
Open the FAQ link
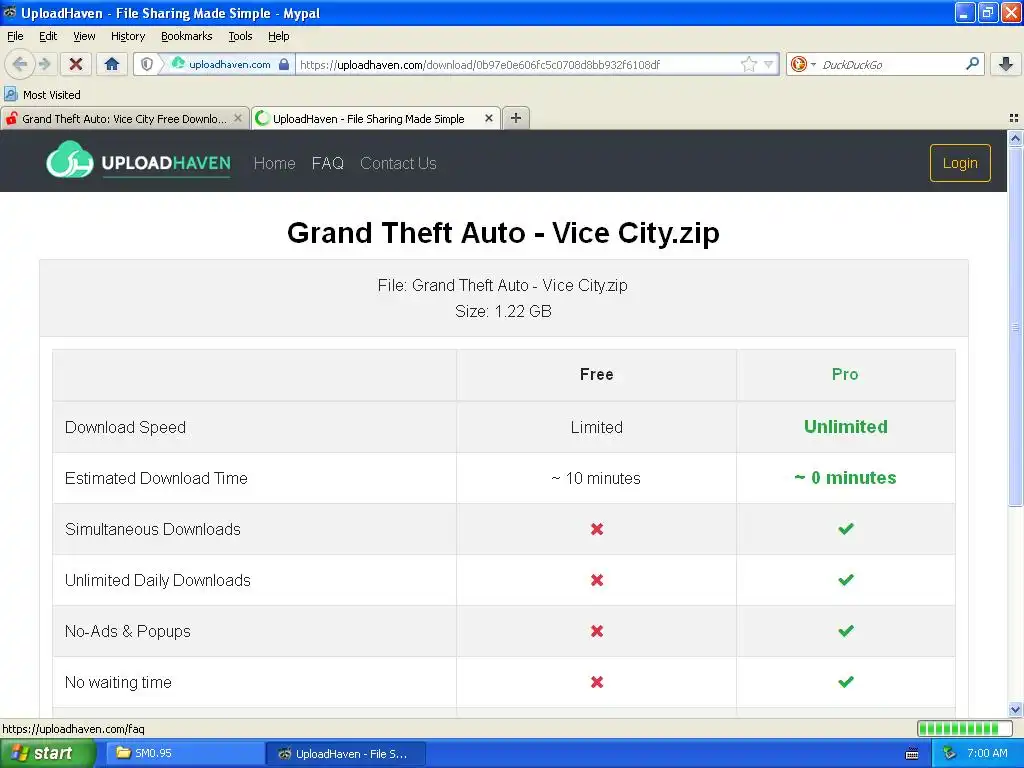pyautogui.click(x=327, y=163)
